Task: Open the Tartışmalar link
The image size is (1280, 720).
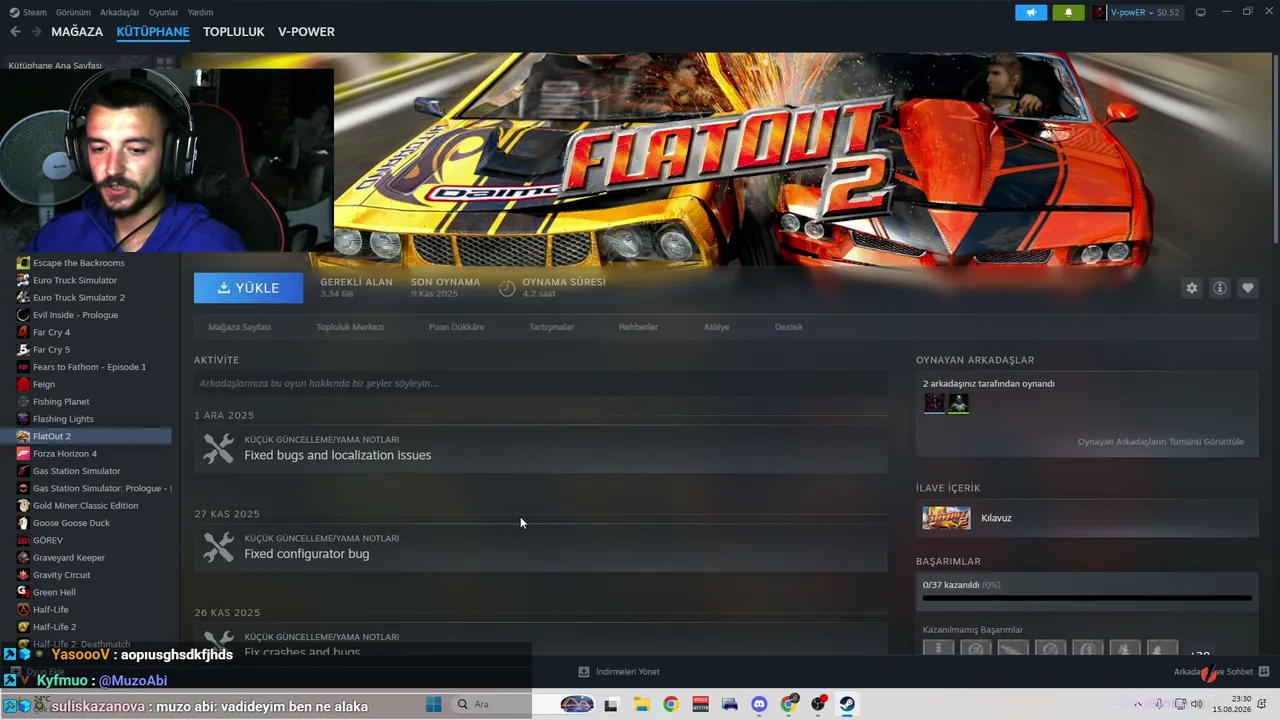Action: [551, 327]
